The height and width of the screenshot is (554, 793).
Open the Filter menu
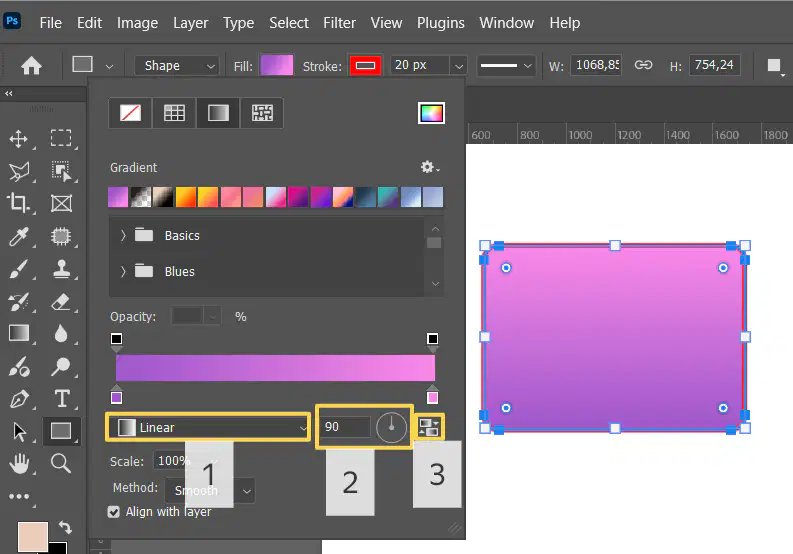coord(339,23)
